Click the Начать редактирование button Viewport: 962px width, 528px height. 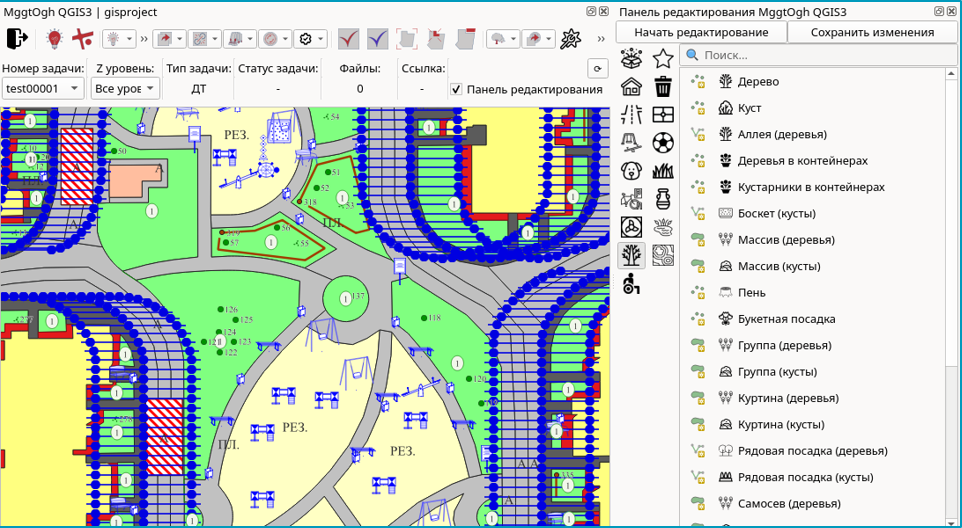(701, 32)
